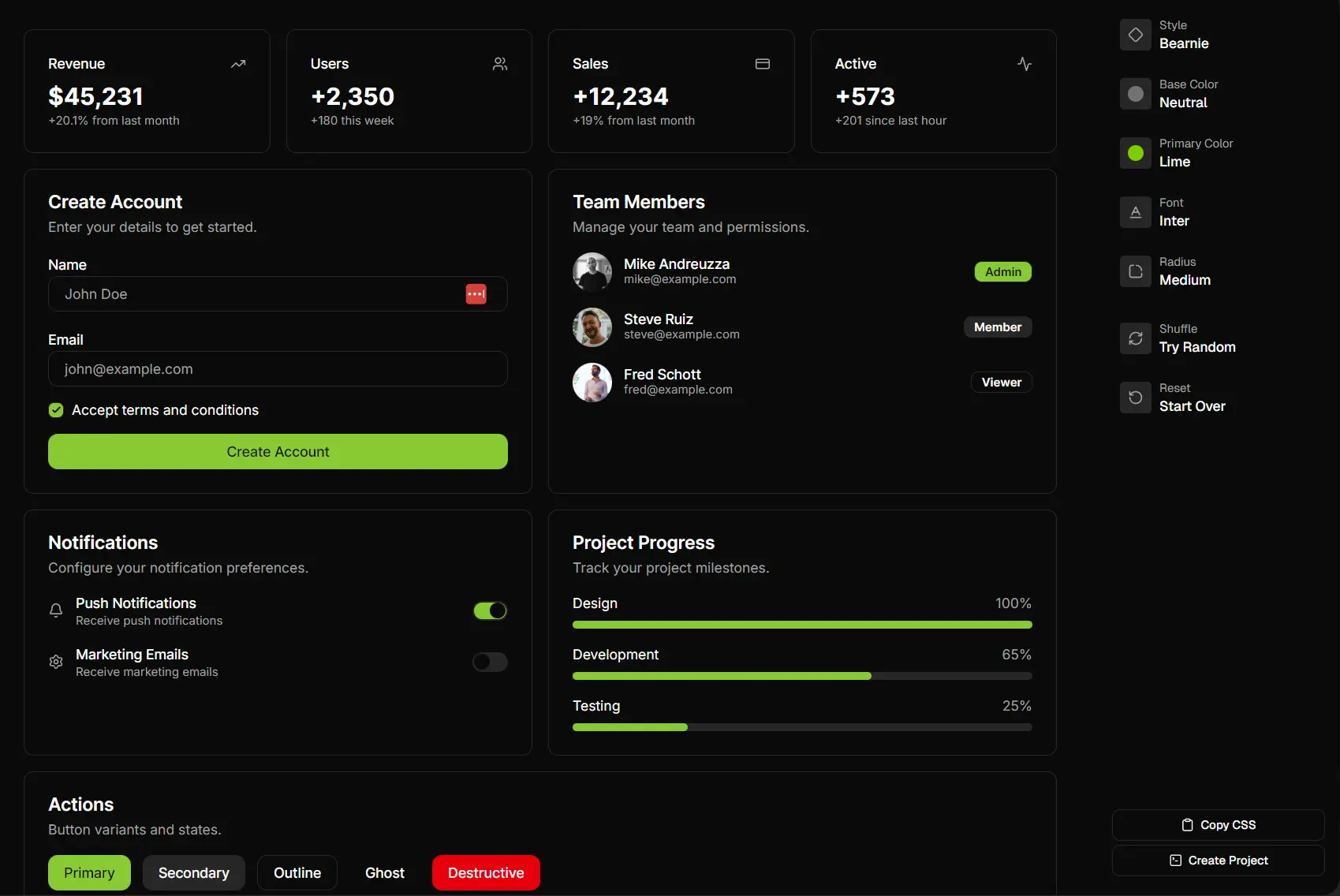Image resolution: width=1340 pixels, height=896 pixels.
Task: Enable Marketing Emails
Action: [490, 662]
